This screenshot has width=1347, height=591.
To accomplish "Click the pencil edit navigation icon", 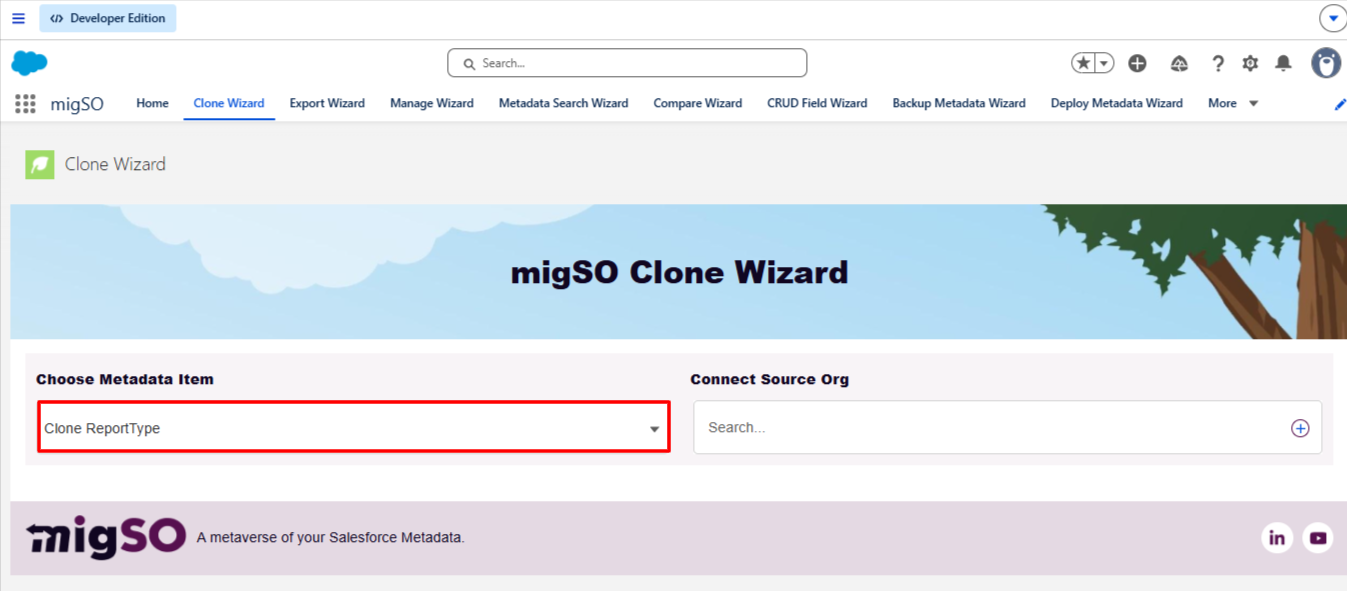I will 1340,104.
